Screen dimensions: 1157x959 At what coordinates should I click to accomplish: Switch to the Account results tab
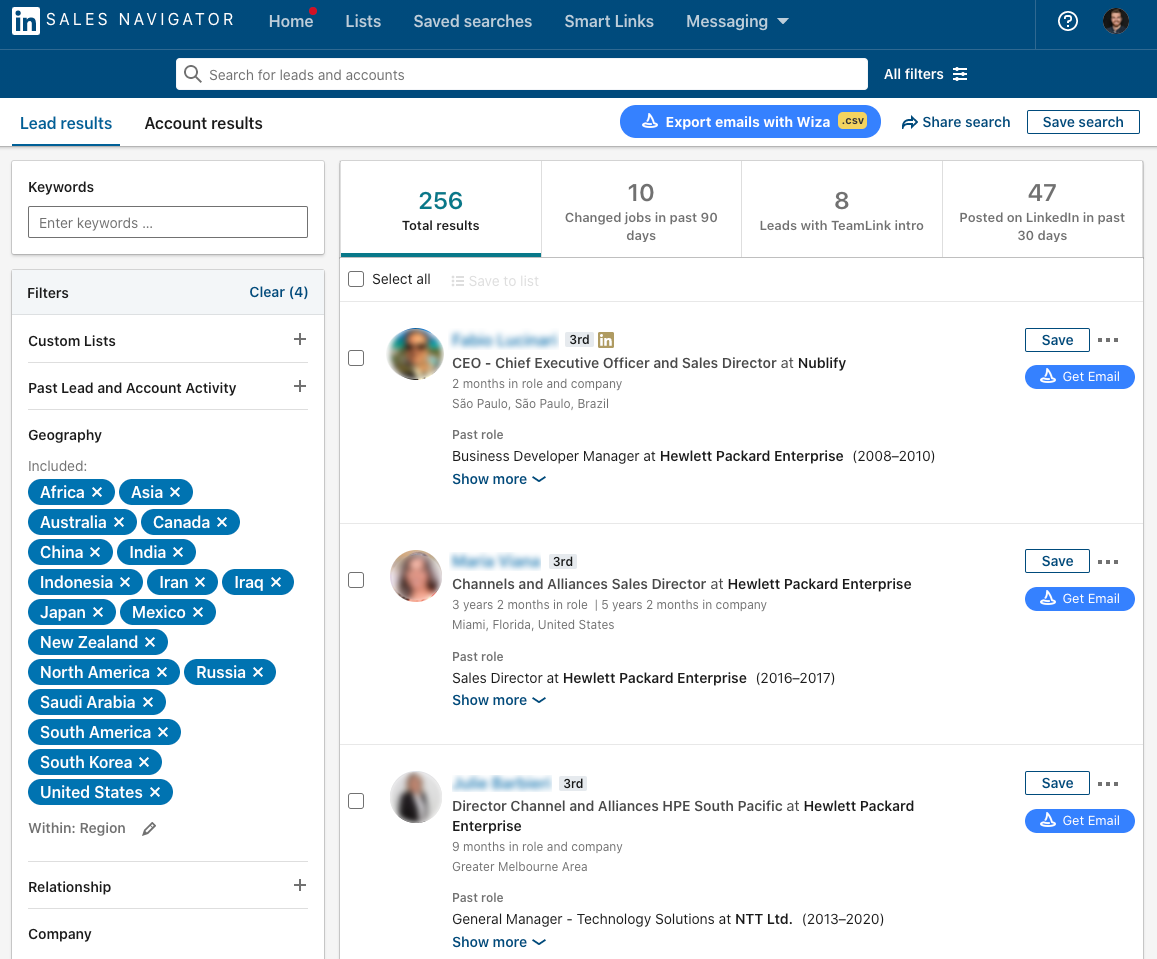203,123
